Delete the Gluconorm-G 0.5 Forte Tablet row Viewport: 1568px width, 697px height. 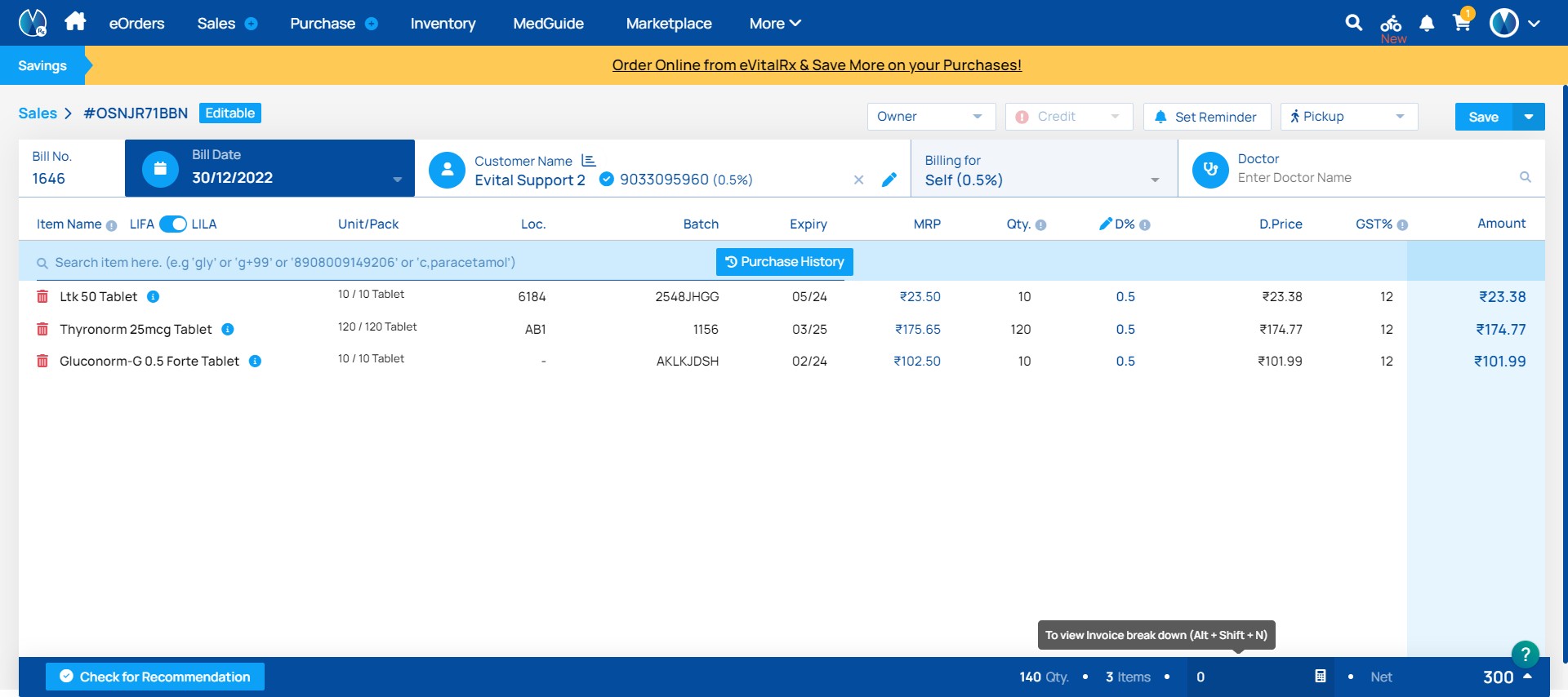pos(42,361)
